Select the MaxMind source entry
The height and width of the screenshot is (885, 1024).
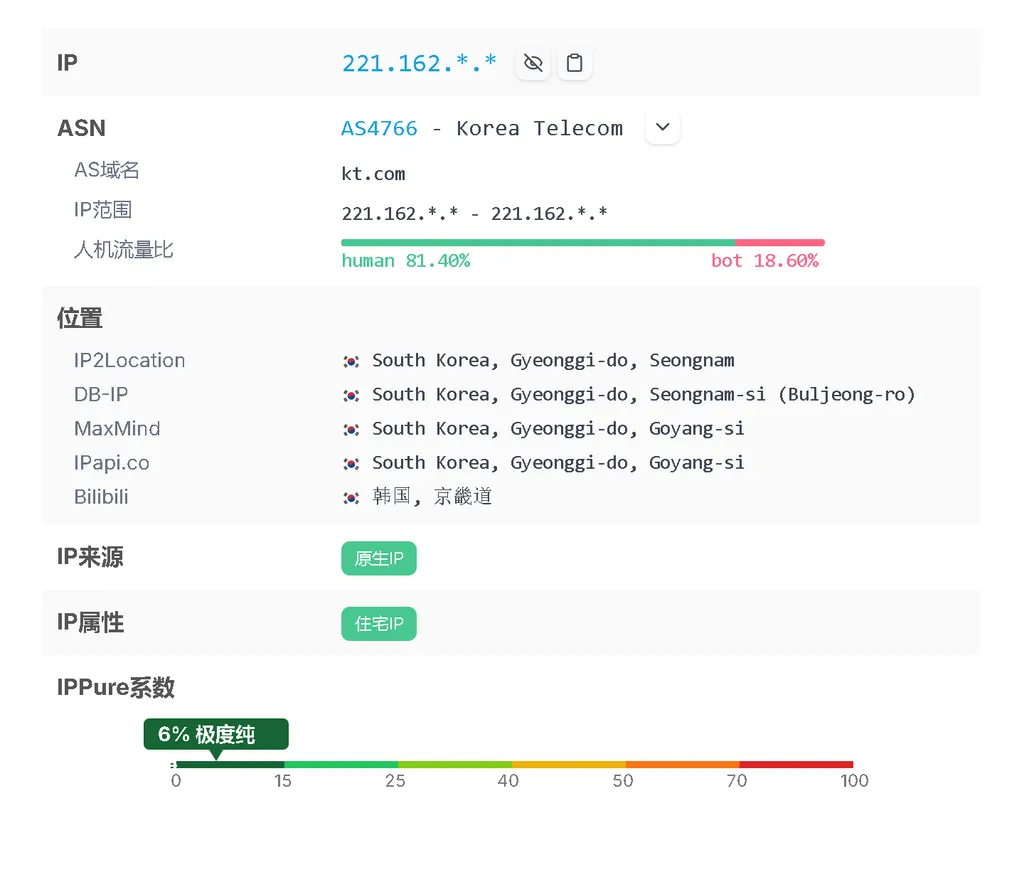117,428
